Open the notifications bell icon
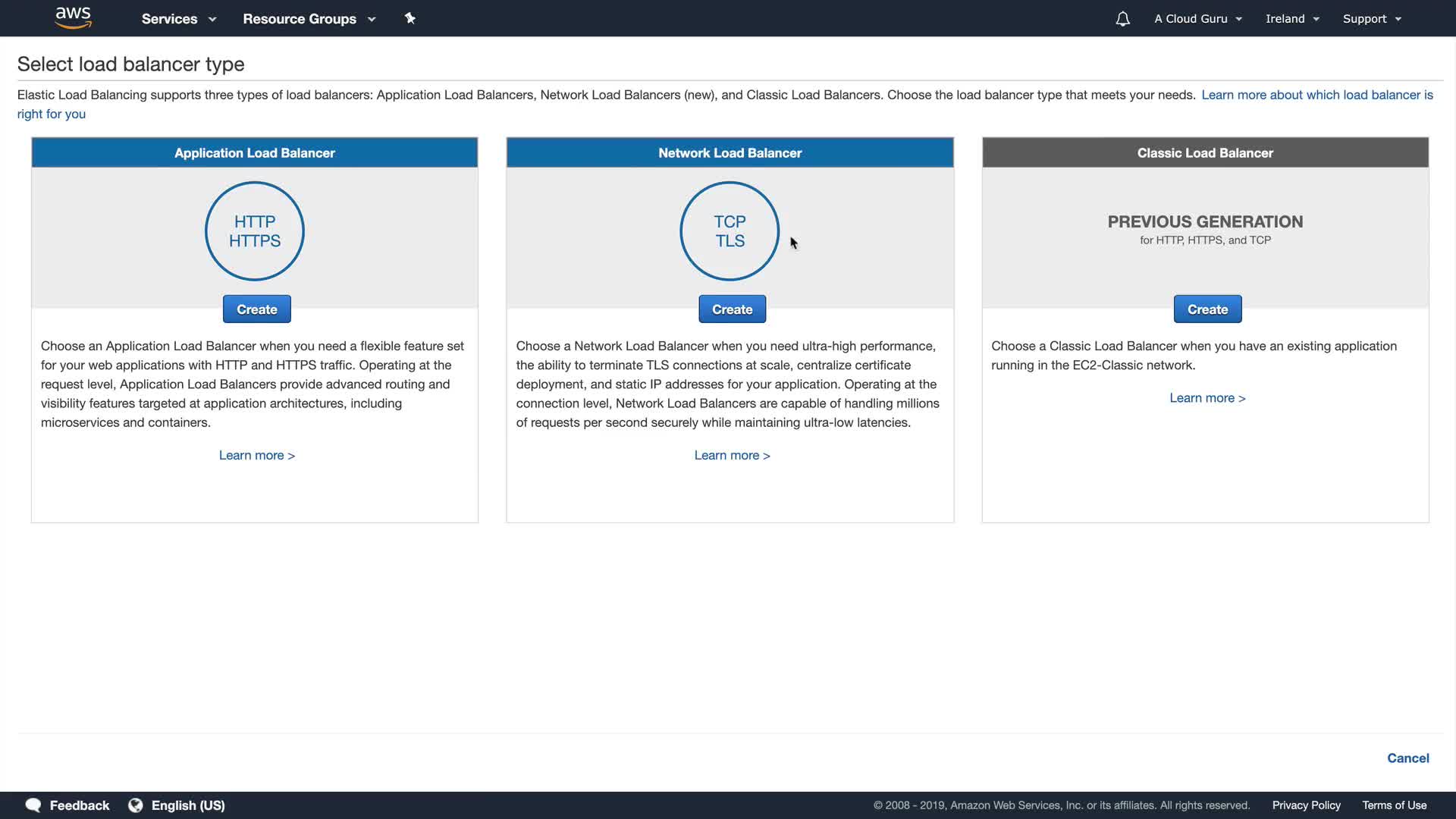1456x819 pixels. (1122, 19)
